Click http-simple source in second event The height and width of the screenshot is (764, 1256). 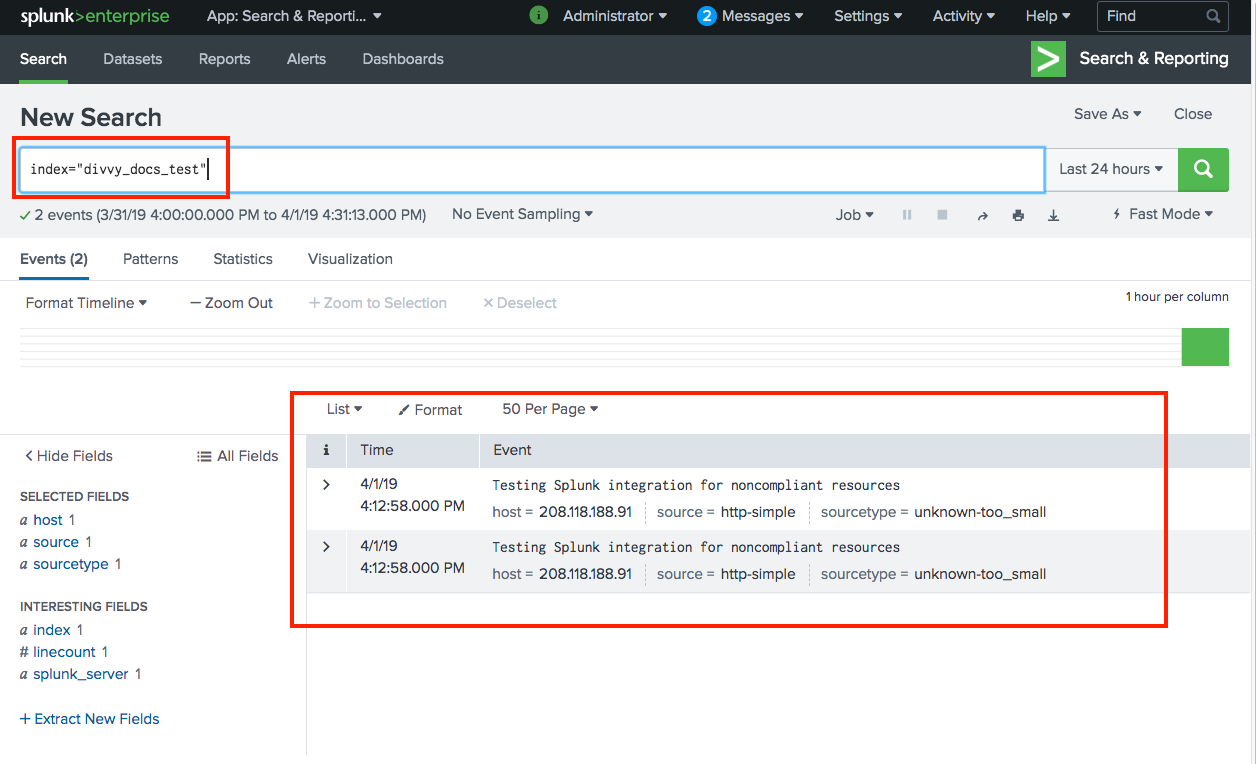tap(758, 574)
